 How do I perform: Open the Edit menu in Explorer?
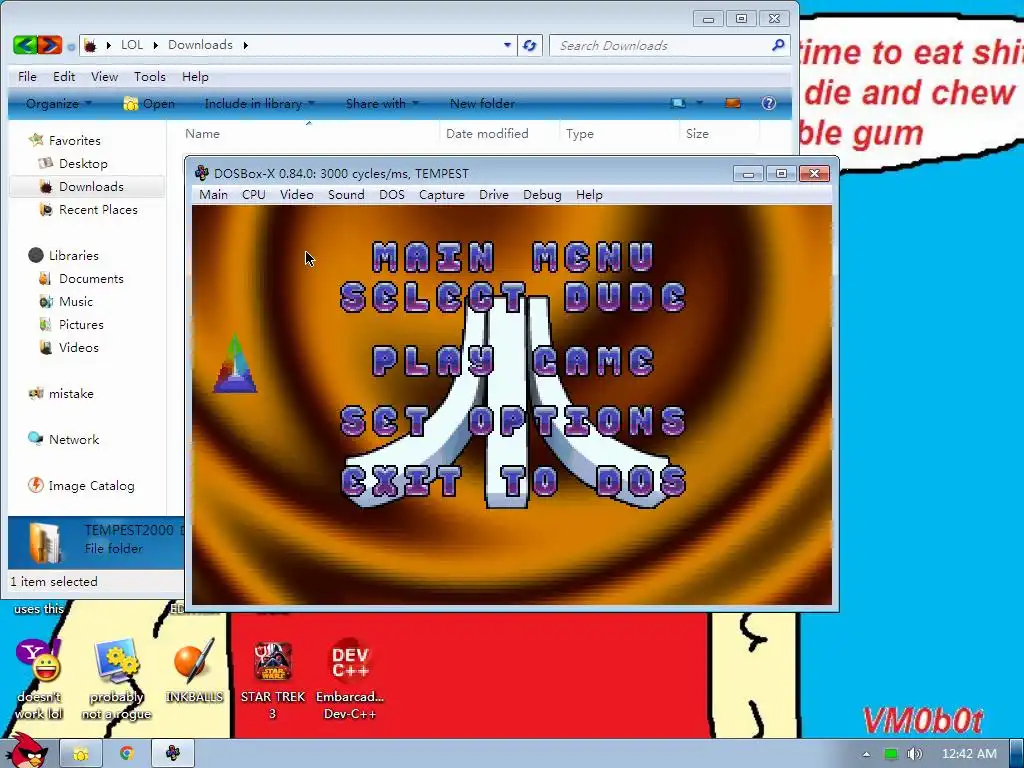tap(63, 76)
